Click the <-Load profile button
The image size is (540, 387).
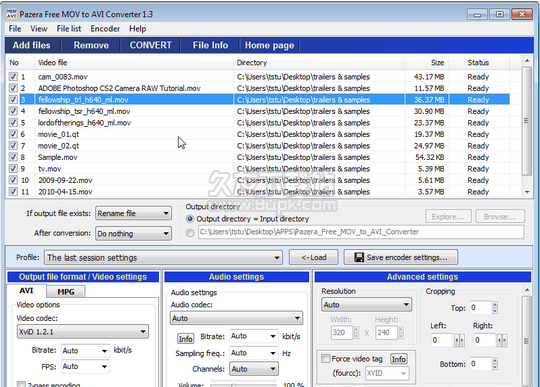(x=314, y=258)
